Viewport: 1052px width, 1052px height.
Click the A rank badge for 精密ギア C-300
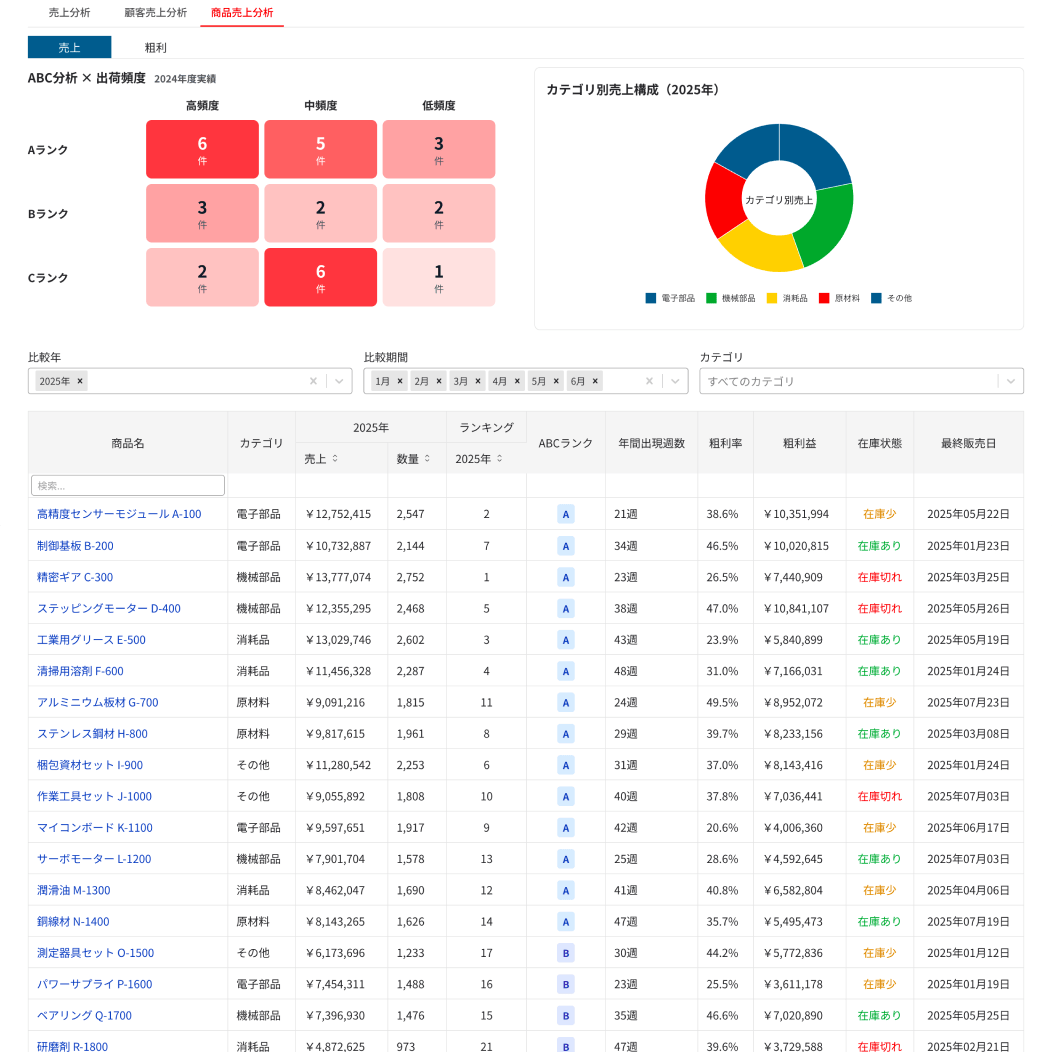tap(566, 577)
